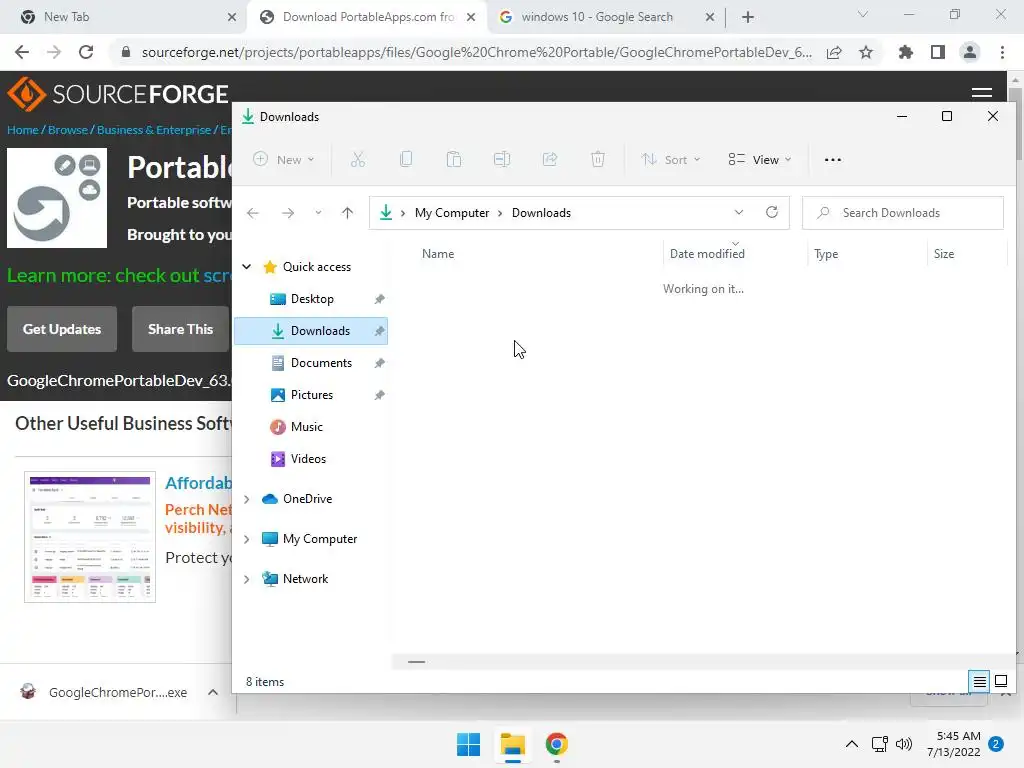This screenshot has width=1024, height=768.
Task: Click the SourceForge logo
Action: tap(118, 94)
